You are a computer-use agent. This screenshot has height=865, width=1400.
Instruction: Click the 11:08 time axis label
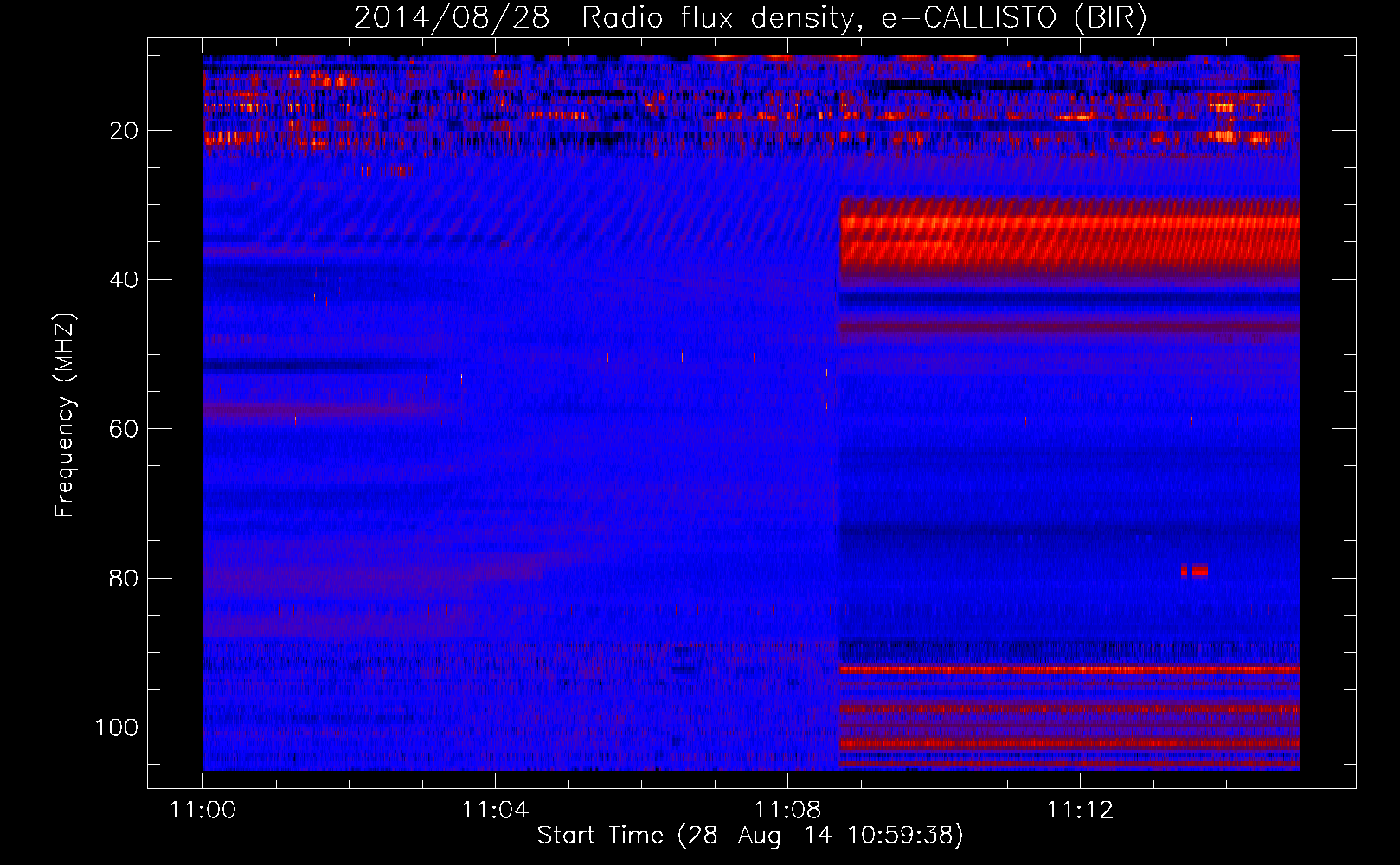click(787, 811)
